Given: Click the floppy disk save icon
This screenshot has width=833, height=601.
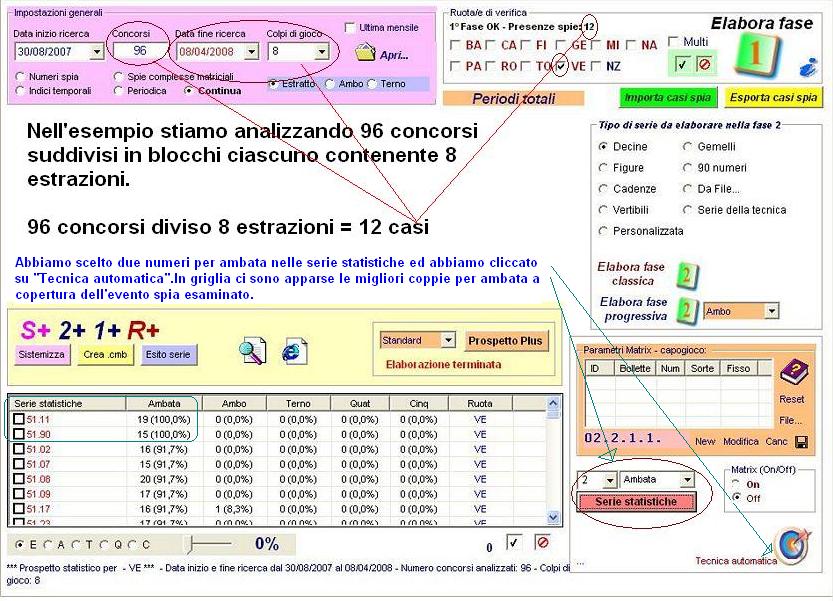Looking at the screenshot, I should pyautogui.click(x=802, y=442).
